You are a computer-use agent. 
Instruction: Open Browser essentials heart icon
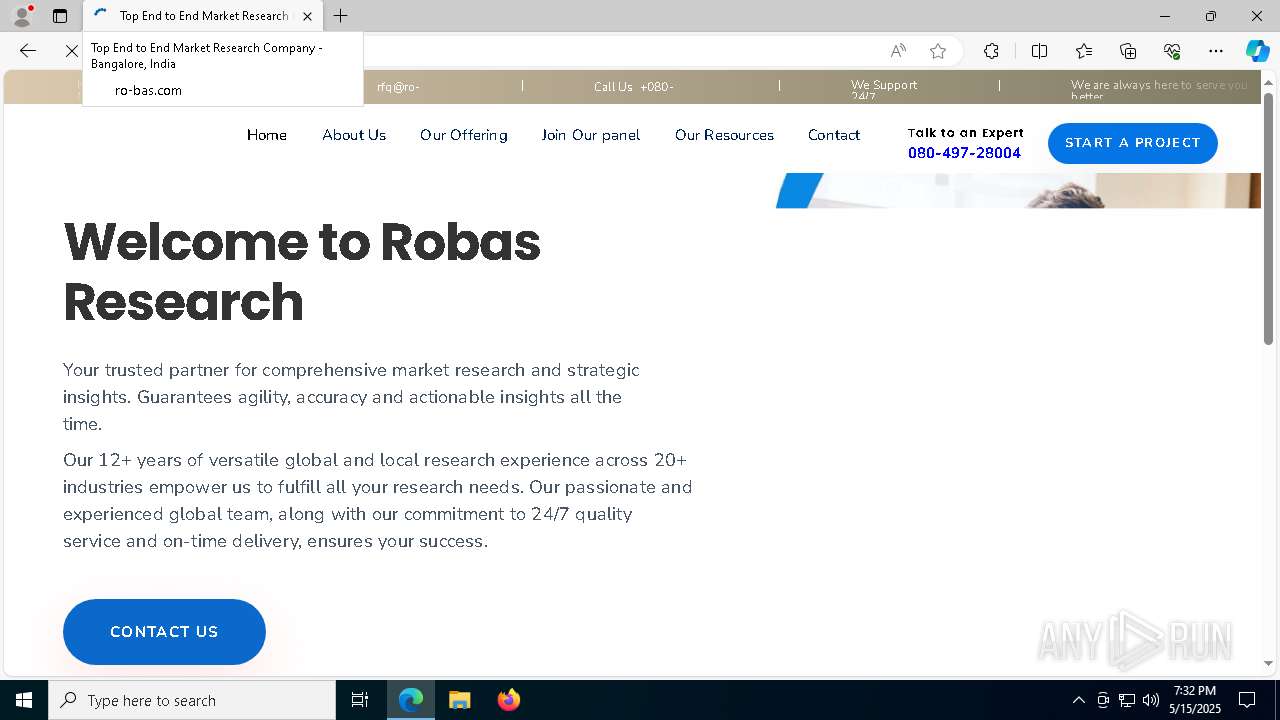[x=1172, y=51]
